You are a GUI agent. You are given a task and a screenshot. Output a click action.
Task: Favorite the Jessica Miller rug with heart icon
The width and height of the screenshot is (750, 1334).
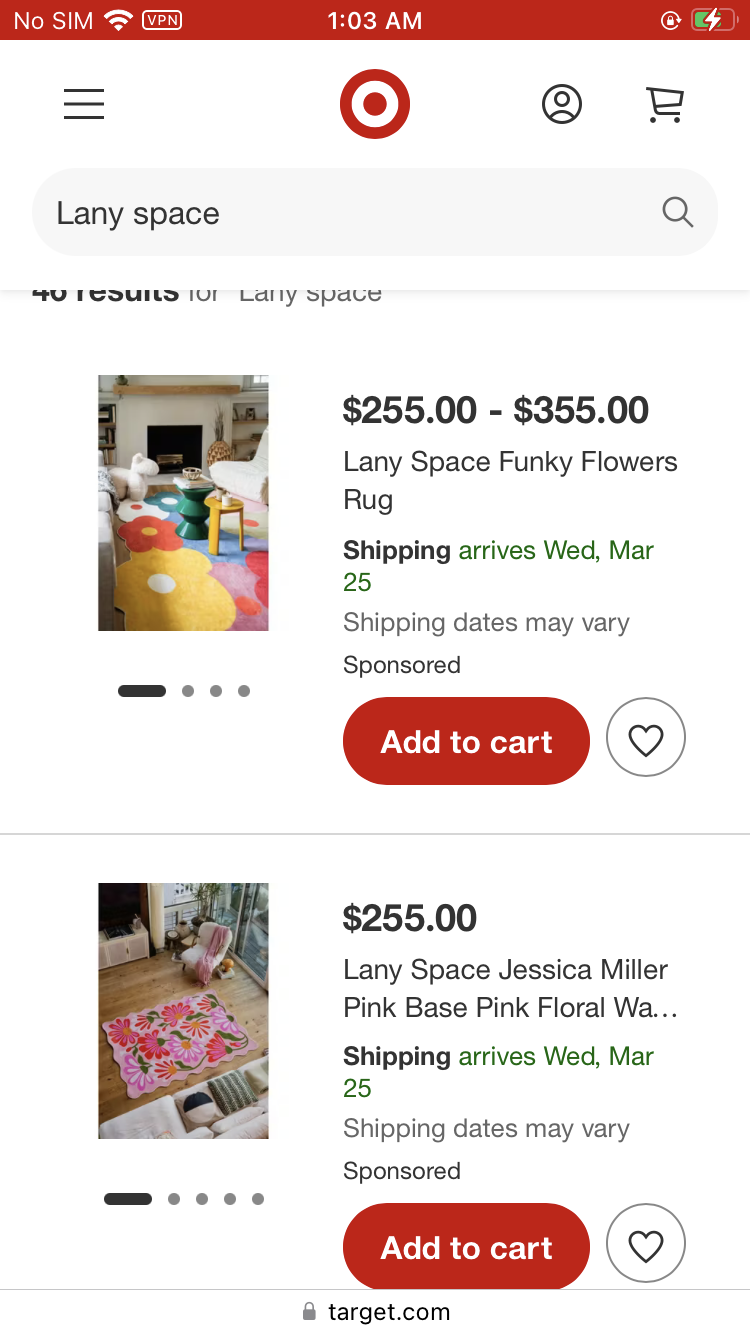click(x=646, y=1244)
